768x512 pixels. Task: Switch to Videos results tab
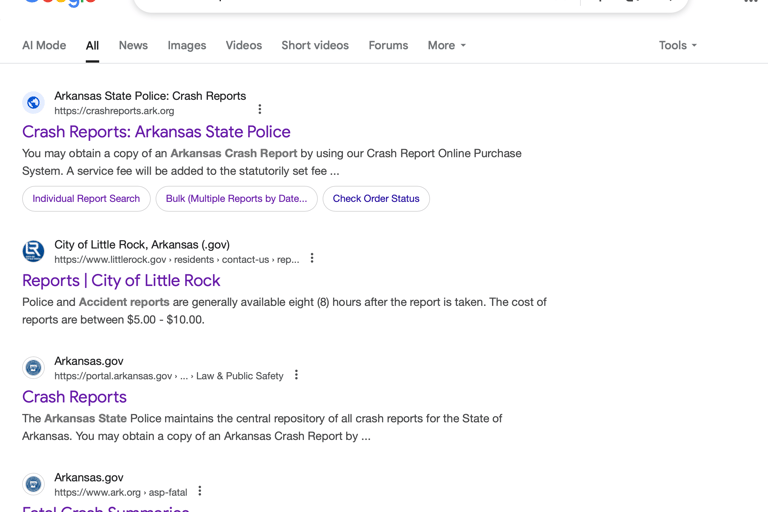[x=243, y=46]
